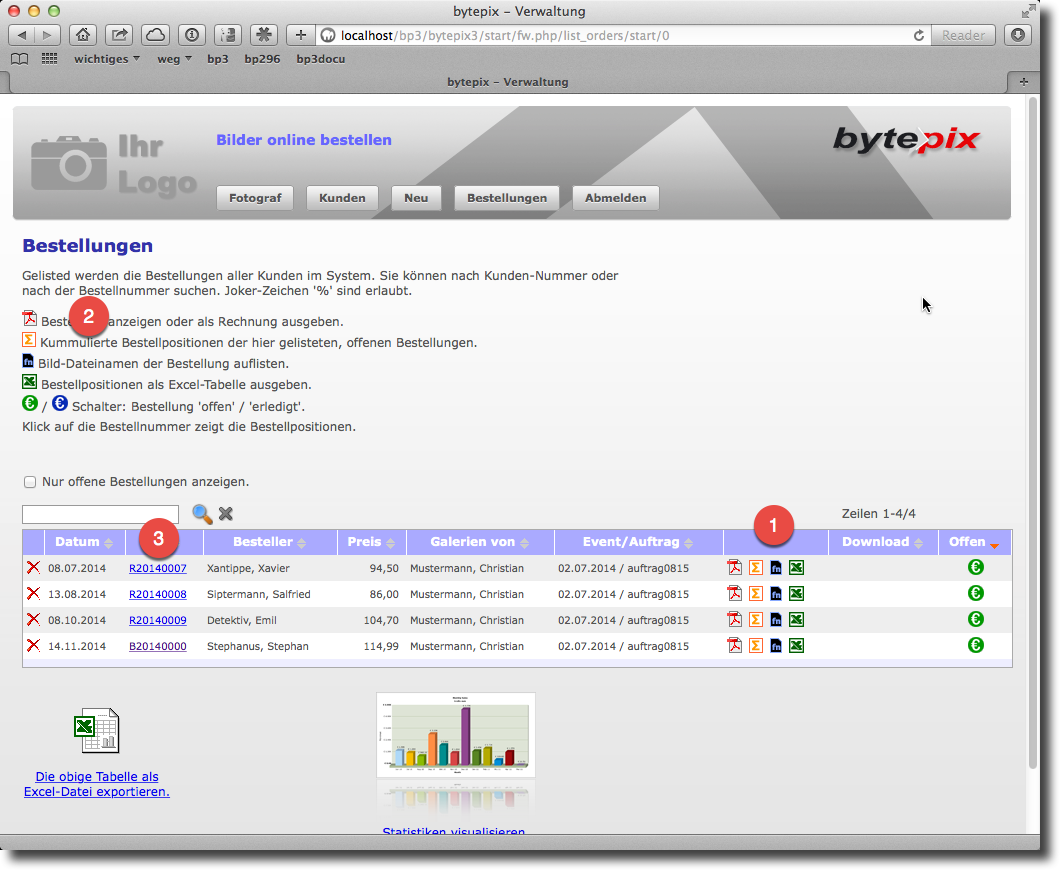Clear search with the gray X icon

[x=226, y=514]
